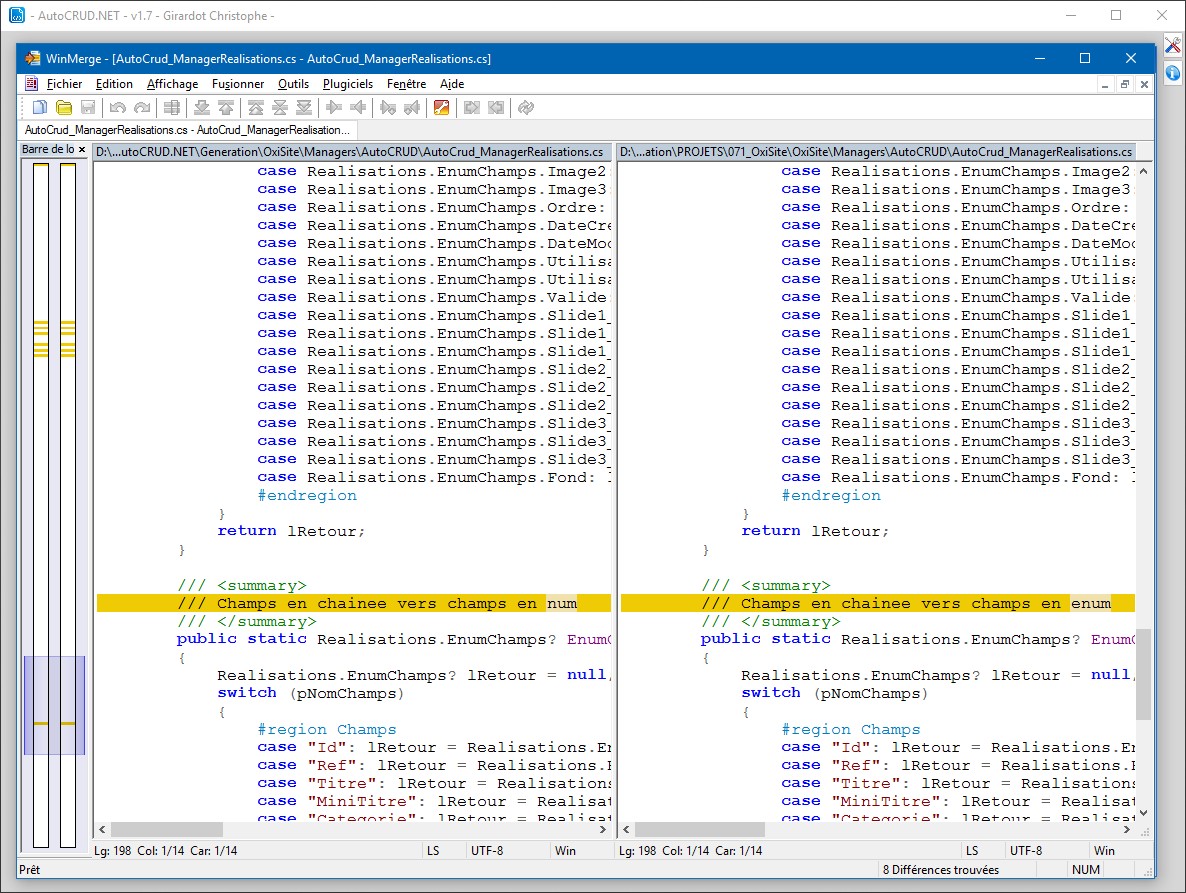Jump to current difference icon
Screen dimensions: 1186x893
(280, 107)
